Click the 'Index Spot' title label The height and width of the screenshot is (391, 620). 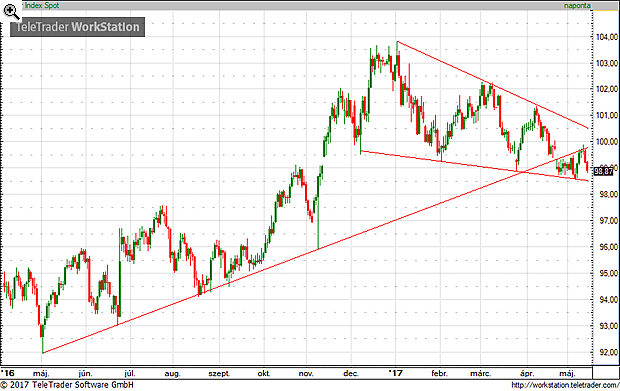pos(42,6)
